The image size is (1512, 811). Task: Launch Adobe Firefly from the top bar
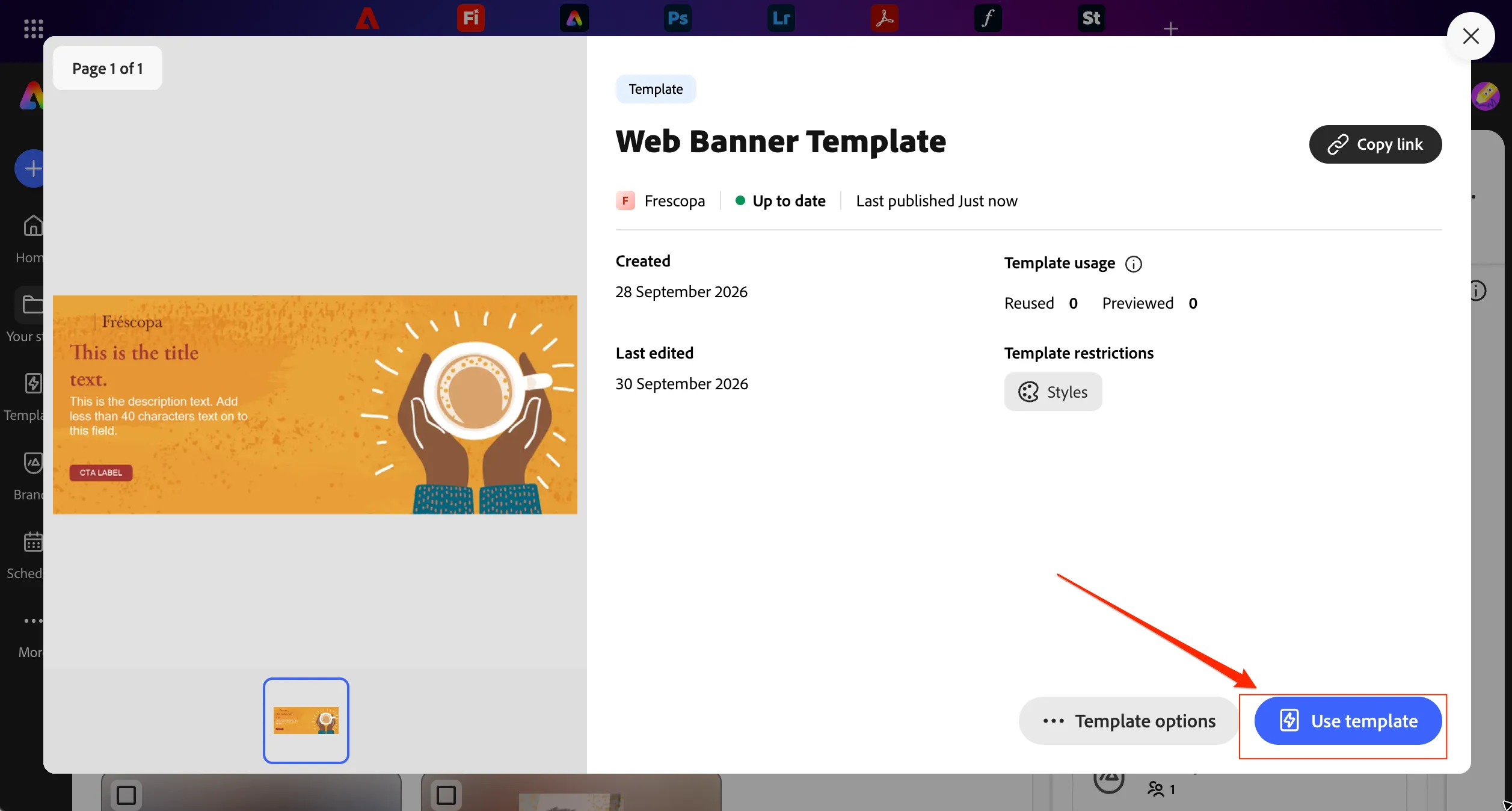[471, 18]
